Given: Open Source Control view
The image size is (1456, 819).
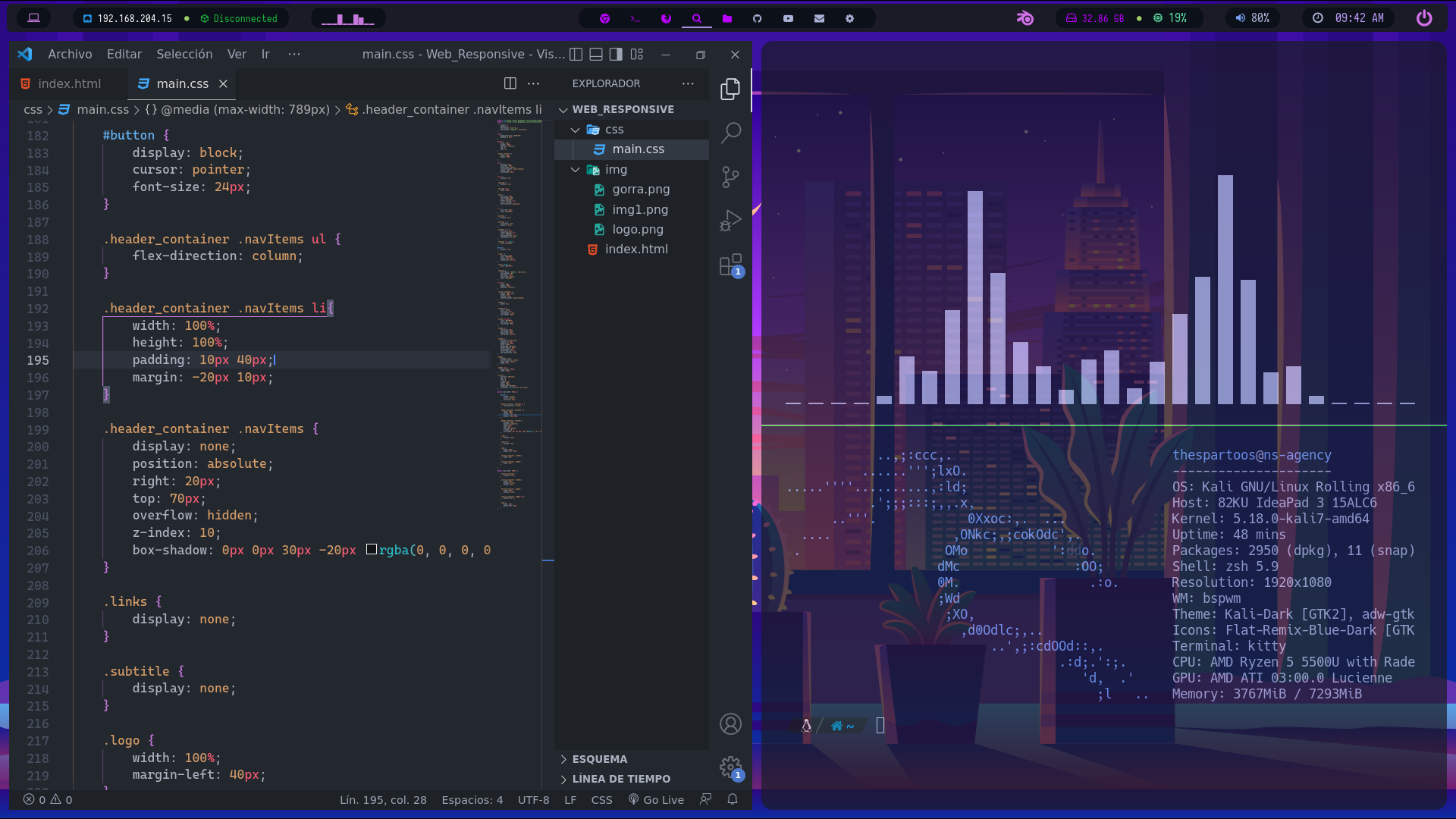Looking at the screenshot, I should pos(730,177).
